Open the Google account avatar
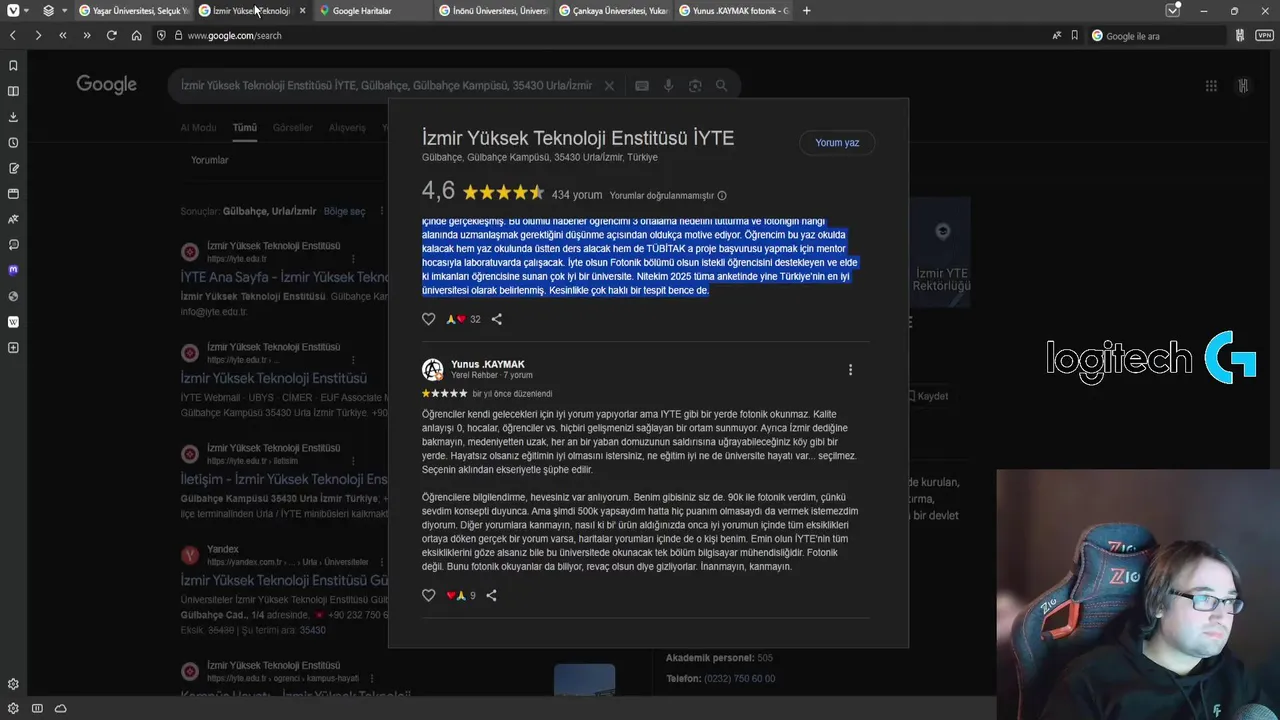The width and height of the screenshot is (1280, 720). pos(1243,86)
